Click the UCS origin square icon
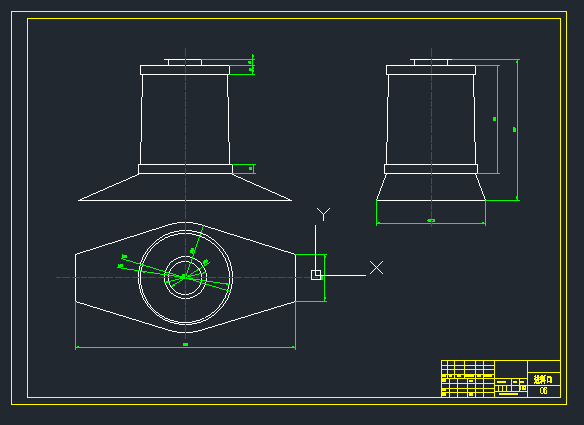 tap(316, 275)
